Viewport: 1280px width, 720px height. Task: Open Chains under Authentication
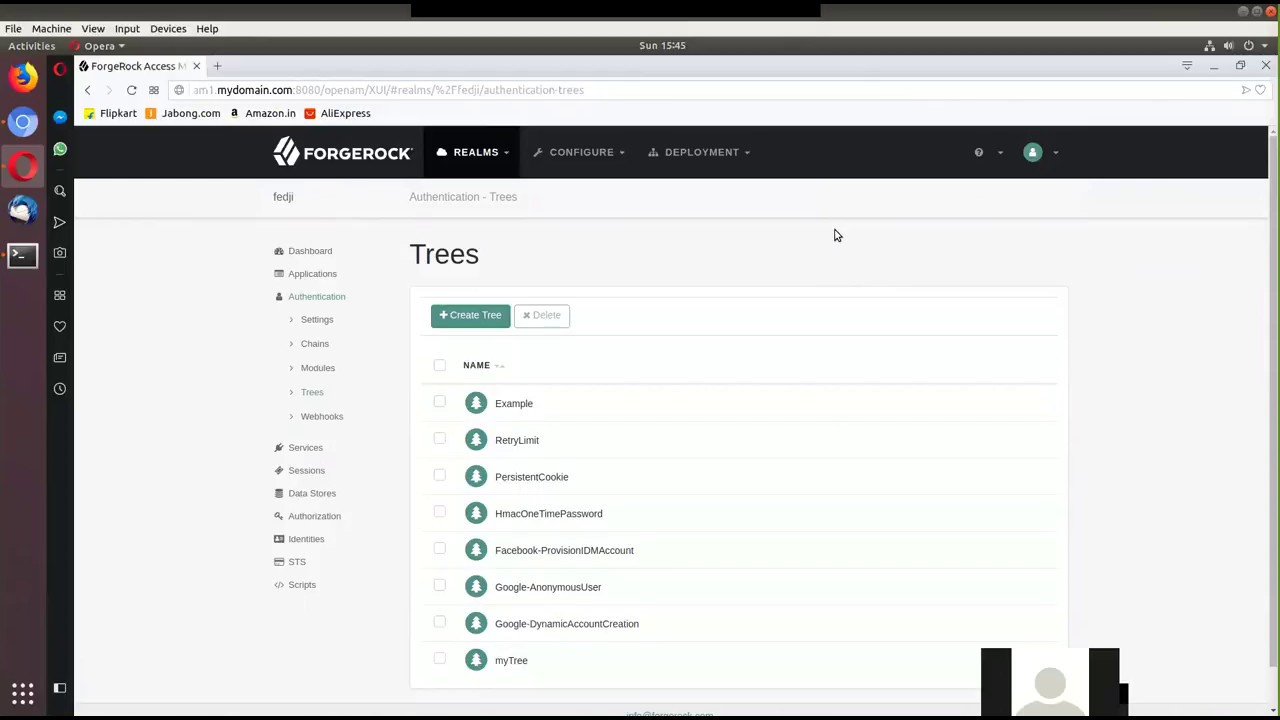pyautogui.click(x=315, y=344)
